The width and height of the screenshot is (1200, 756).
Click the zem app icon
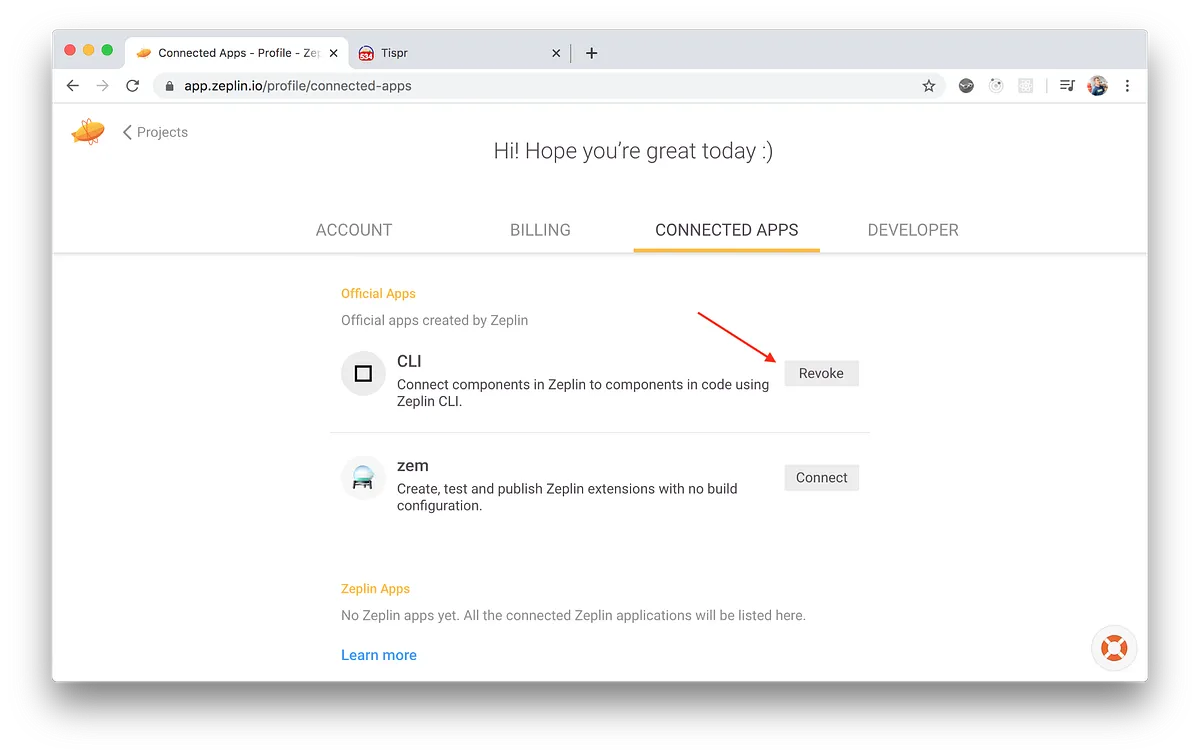click(363, 478)
